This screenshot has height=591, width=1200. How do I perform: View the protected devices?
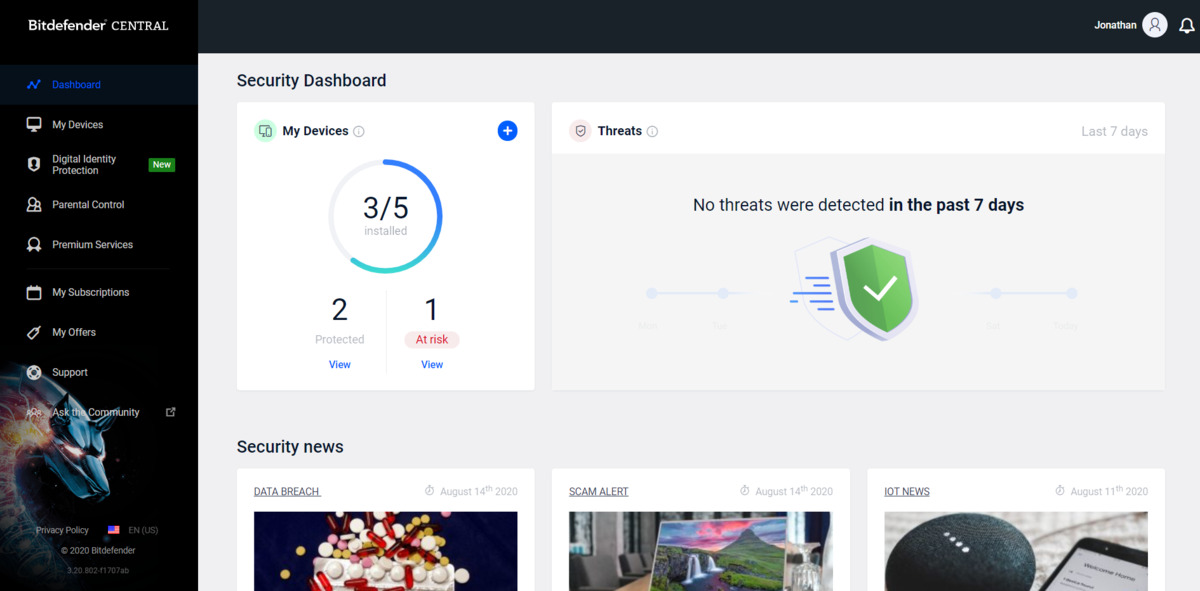(x=340, y=365)
